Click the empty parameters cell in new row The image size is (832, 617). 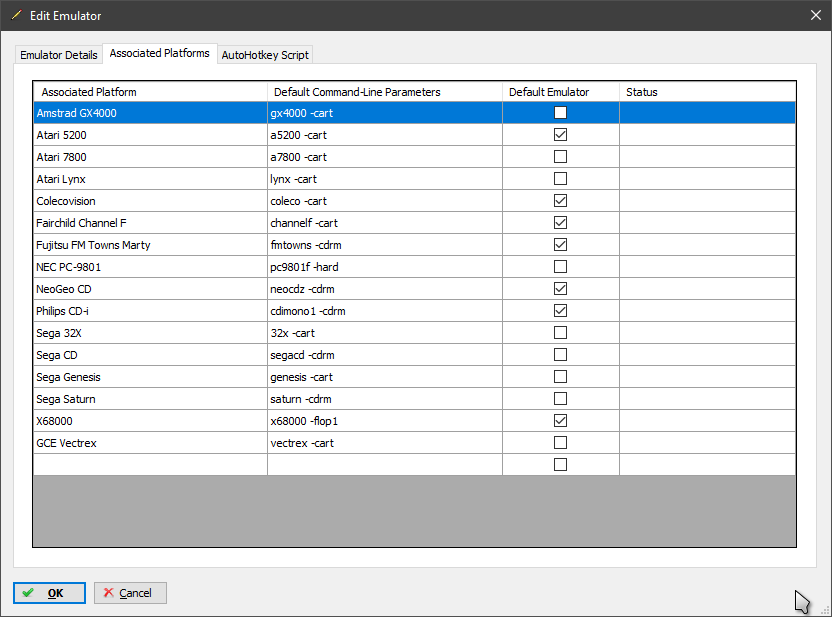coord(385,465)
